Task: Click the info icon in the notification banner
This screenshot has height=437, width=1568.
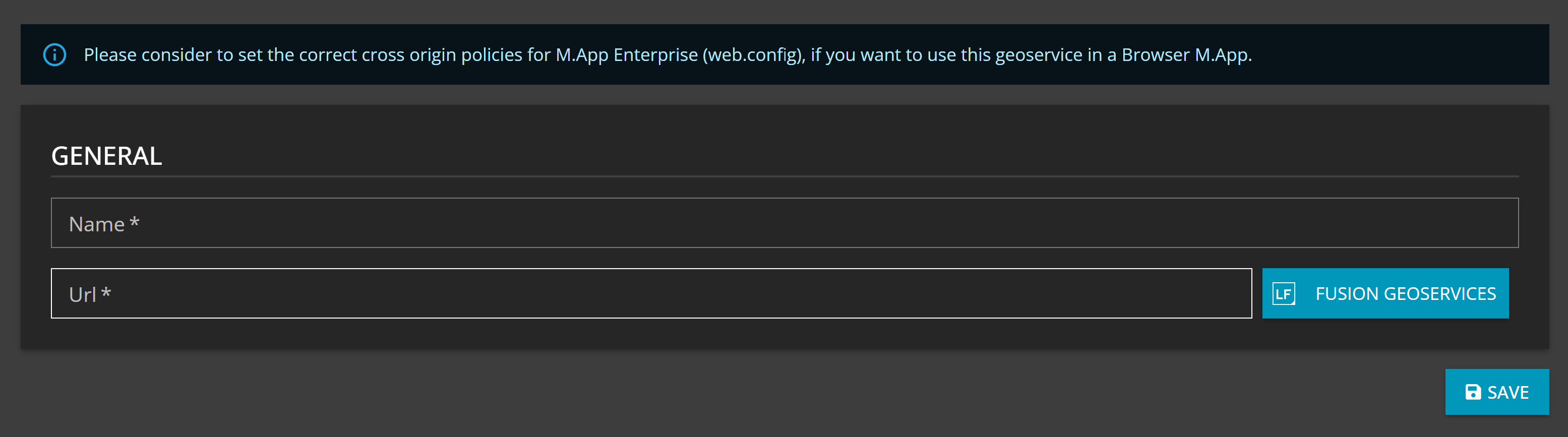Action: click(x=55, y=55)
